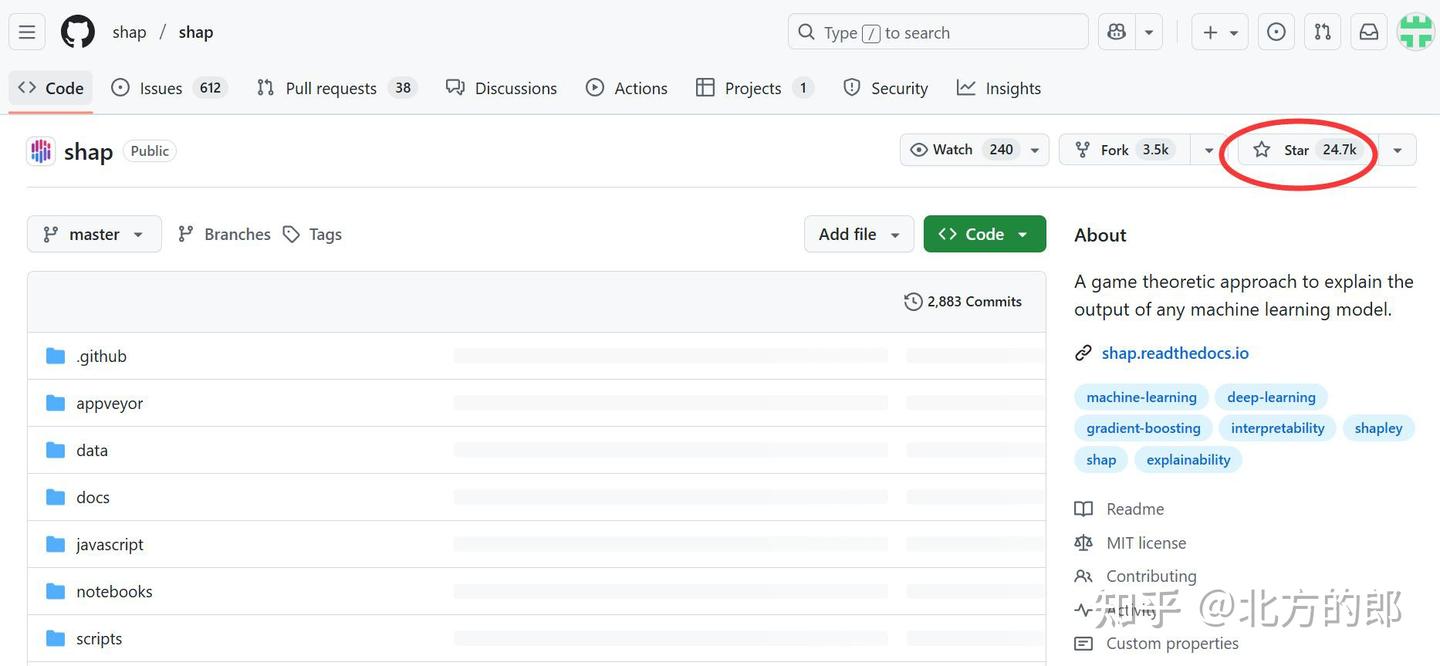
Task: Open the hamburger navigation menu
Action: coord(27,32)
